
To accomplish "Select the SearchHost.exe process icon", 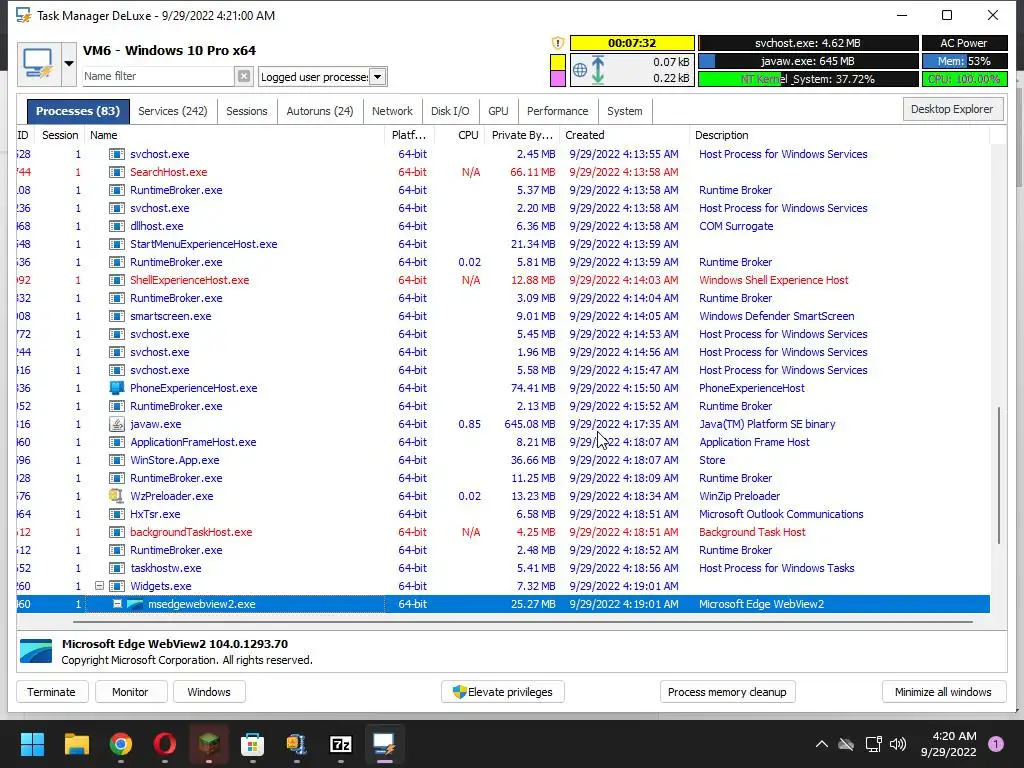I will click(x=117, y=172).
